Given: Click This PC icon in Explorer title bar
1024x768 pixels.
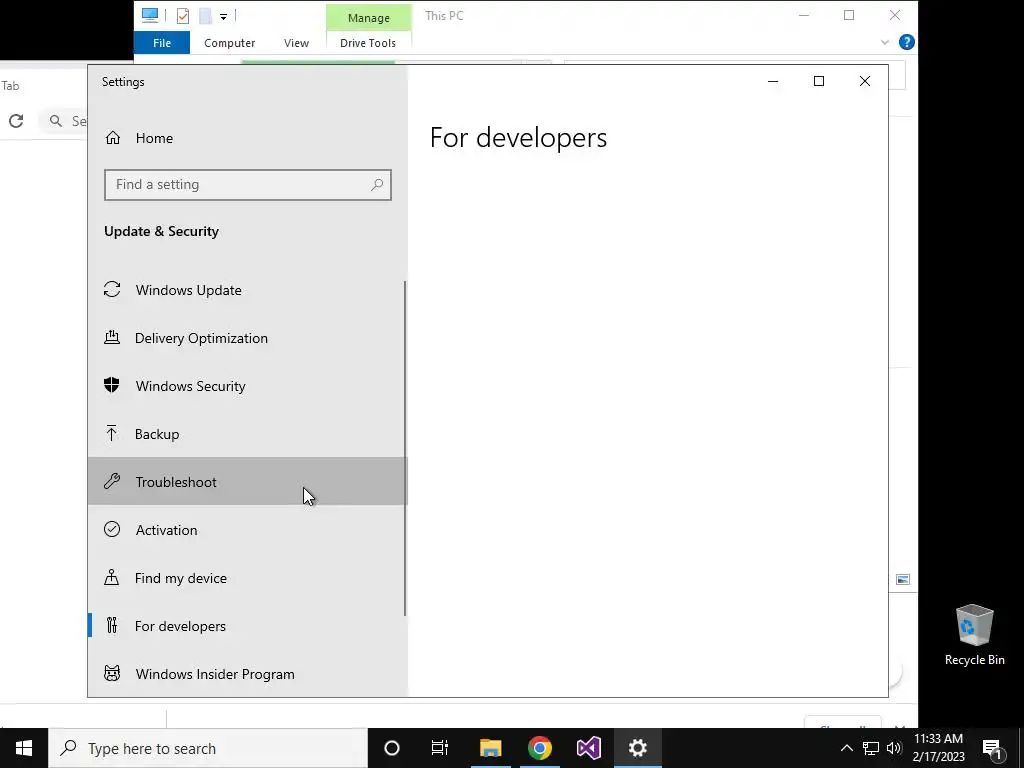Looking at the screenshot, I should tap(150, 15).
